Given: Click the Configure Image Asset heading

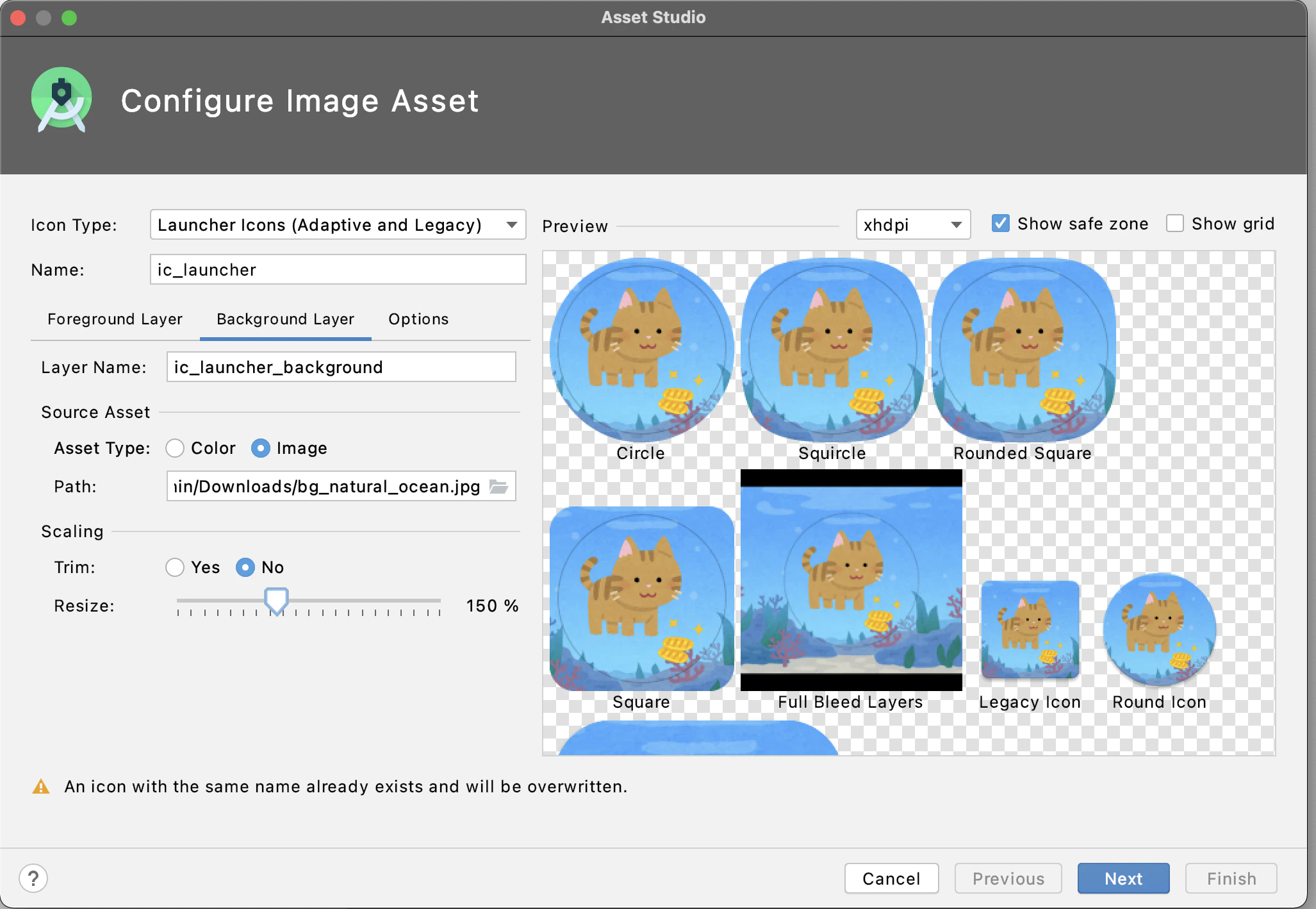Looking at the screenshot, I should pyautogui.click(x=300, y=101).
